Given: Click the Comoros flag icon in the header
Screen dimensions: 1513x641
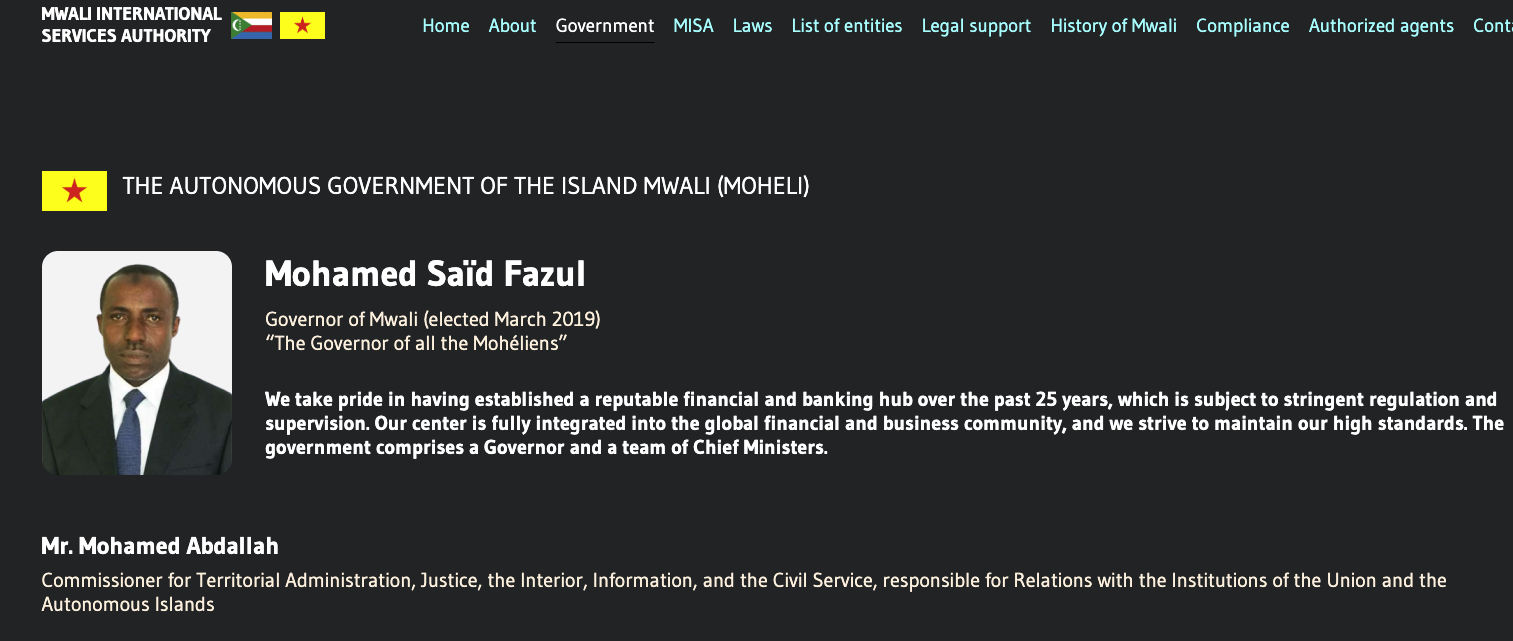Looking at the screenshot, I should coord(251,25).
